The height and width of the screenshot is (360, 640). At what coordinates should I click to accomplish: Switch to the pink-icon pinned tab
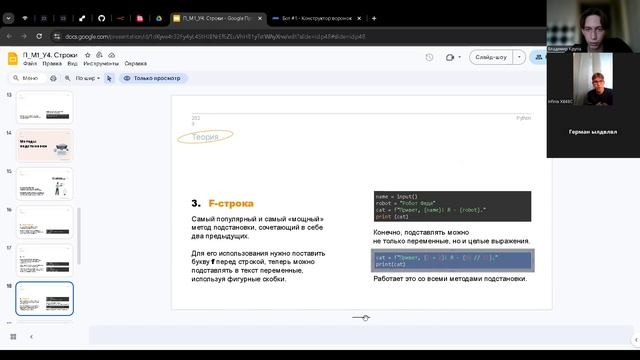coord(140,18)
